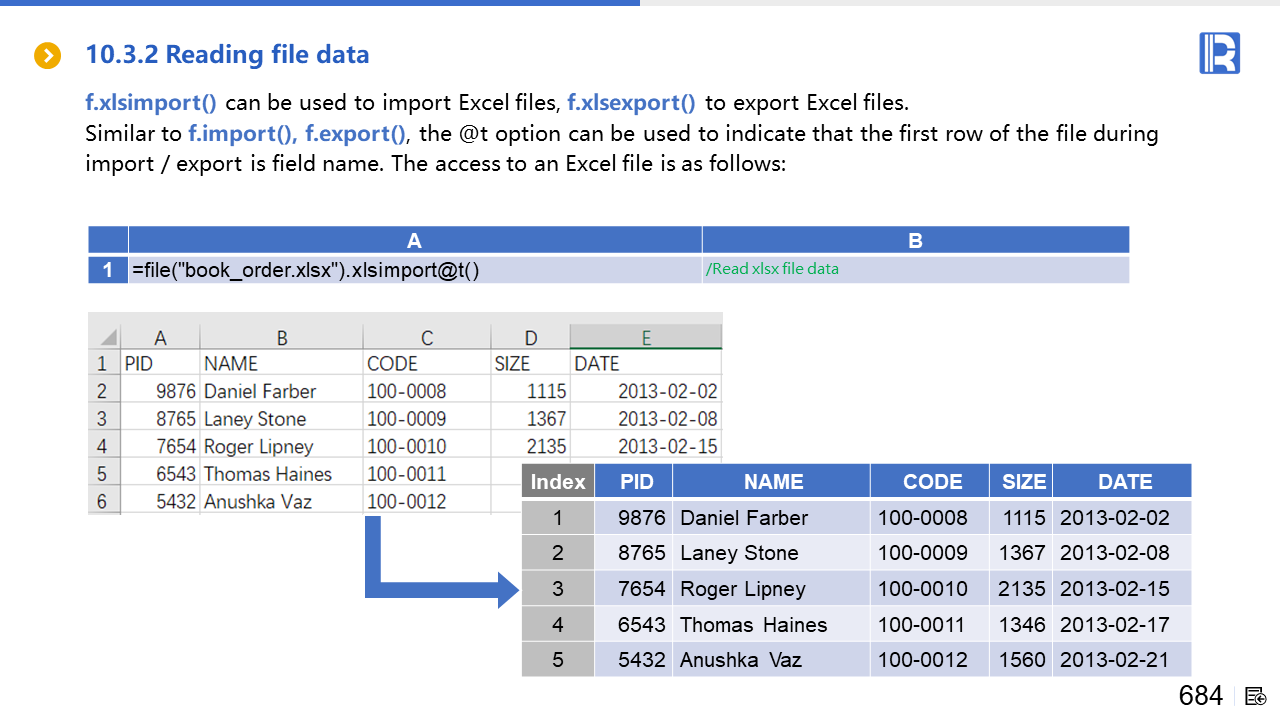Click the DATE header in result table
The width and height of the screenshot is (1280, 720).
click(1124, 482)
